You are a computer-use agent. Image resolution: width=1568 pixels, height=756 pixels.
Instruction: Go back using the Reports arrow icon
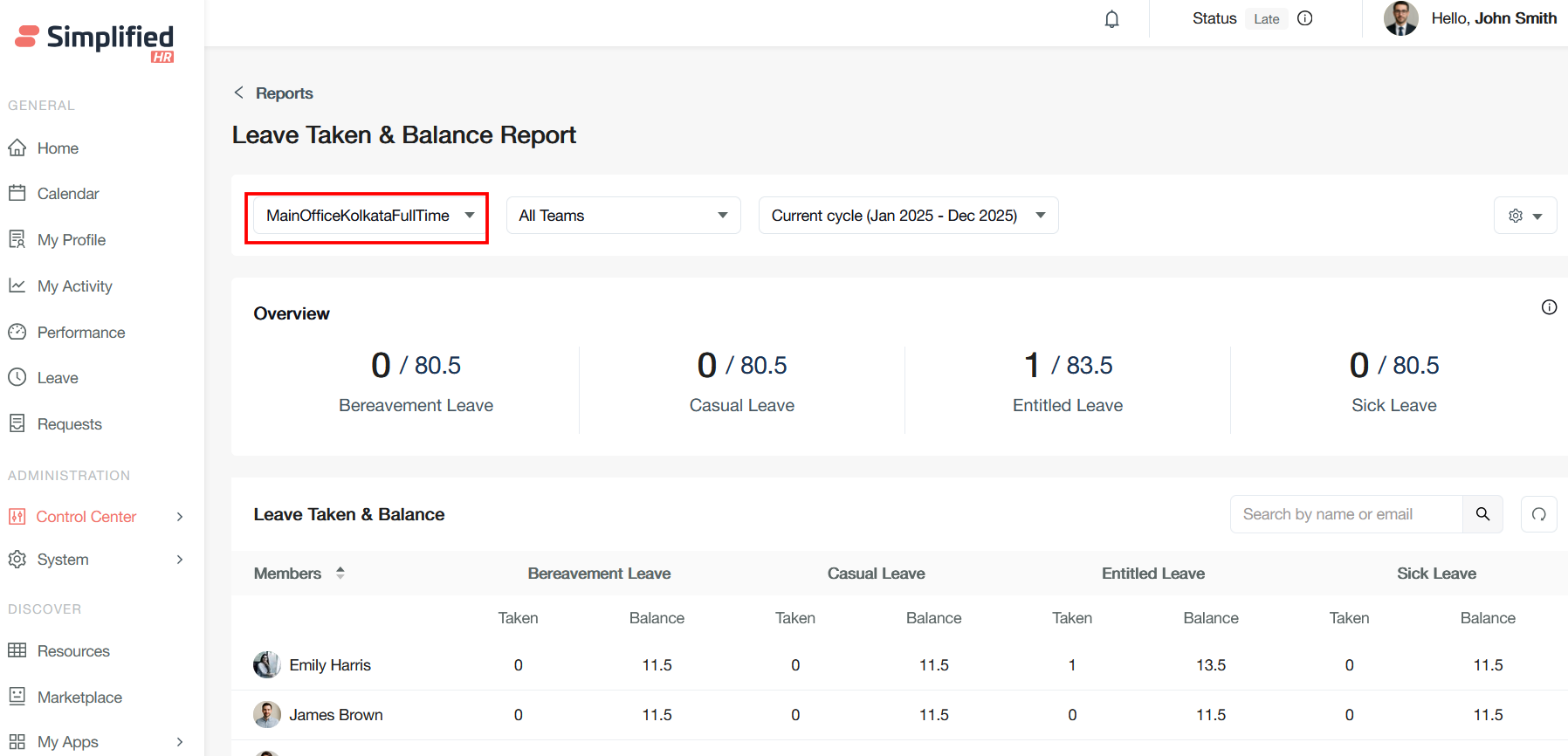pos(238,93)
